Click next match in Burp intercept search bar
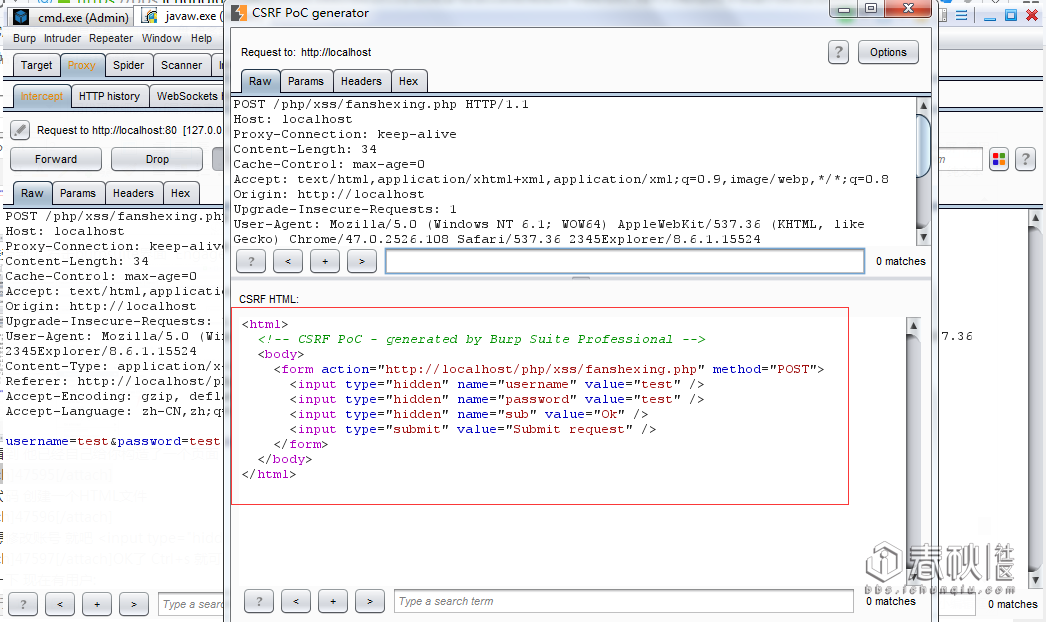Screen dimensions: 1046x622 (x=134, y=604)
